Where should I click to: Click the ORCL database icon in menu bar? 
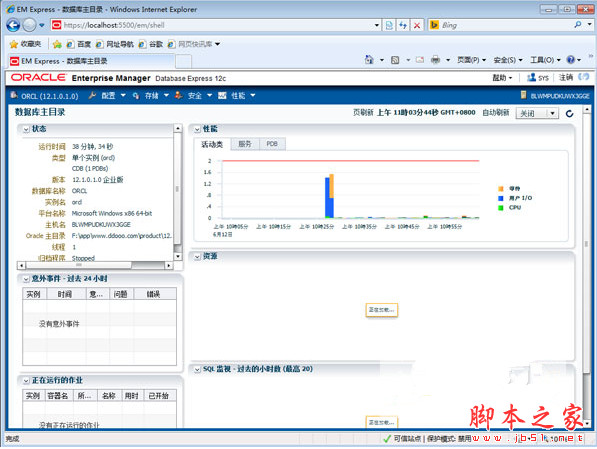coord(14,95)
